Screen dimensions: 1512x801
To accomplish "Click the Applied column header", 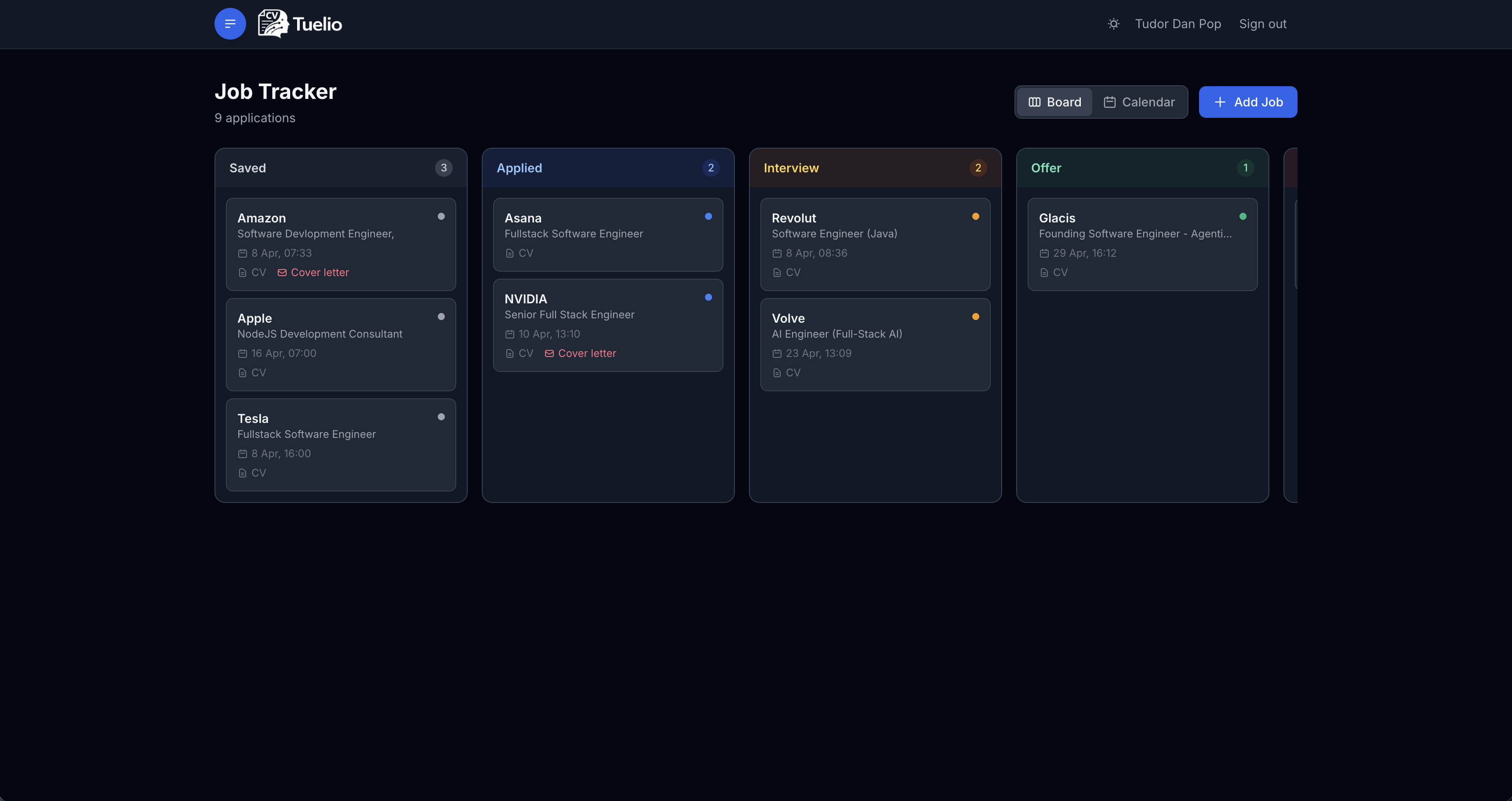I will 520,168.
